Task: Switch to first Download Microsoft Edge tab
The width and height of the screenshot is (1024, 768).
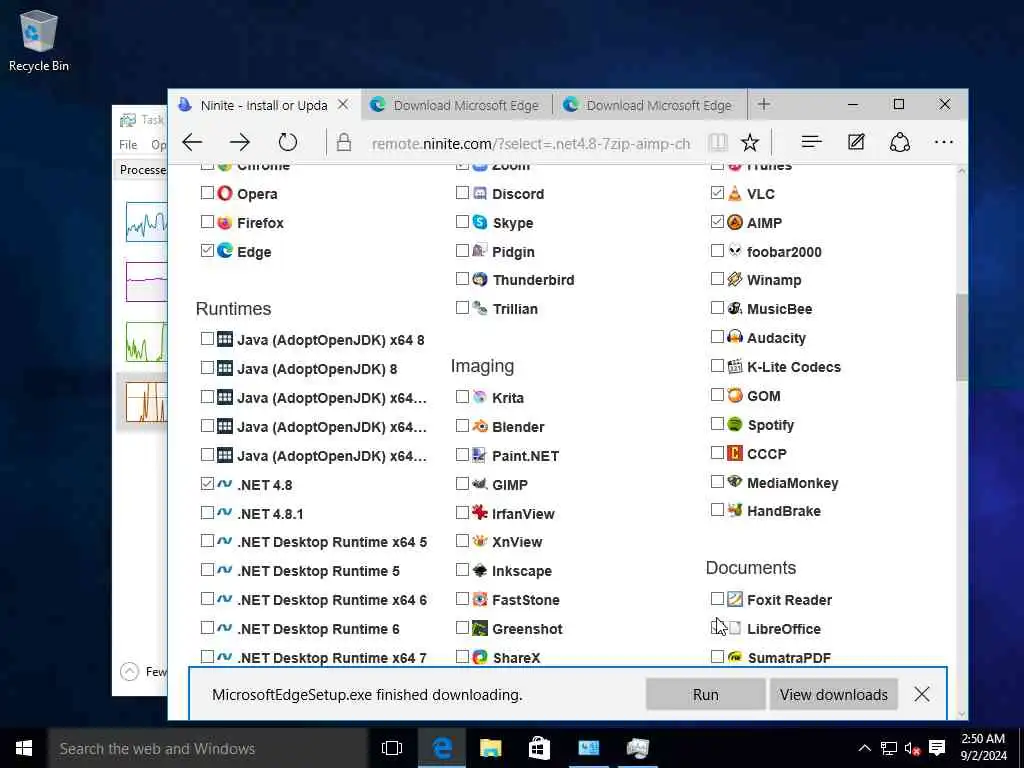Action: pyautogui.click(x=457, y=105)
